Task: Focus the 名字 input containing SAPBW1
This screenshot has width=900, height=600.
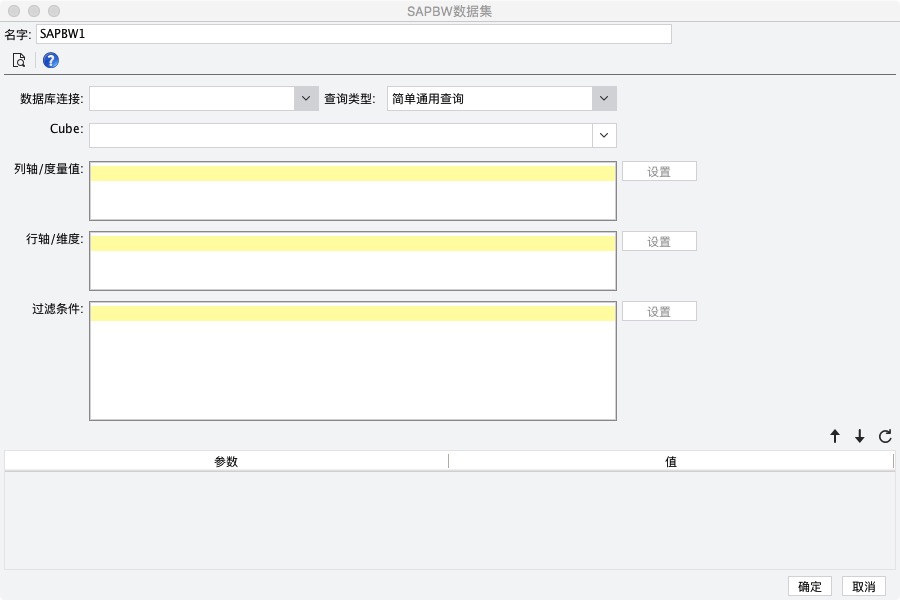Action: point(354,34)
